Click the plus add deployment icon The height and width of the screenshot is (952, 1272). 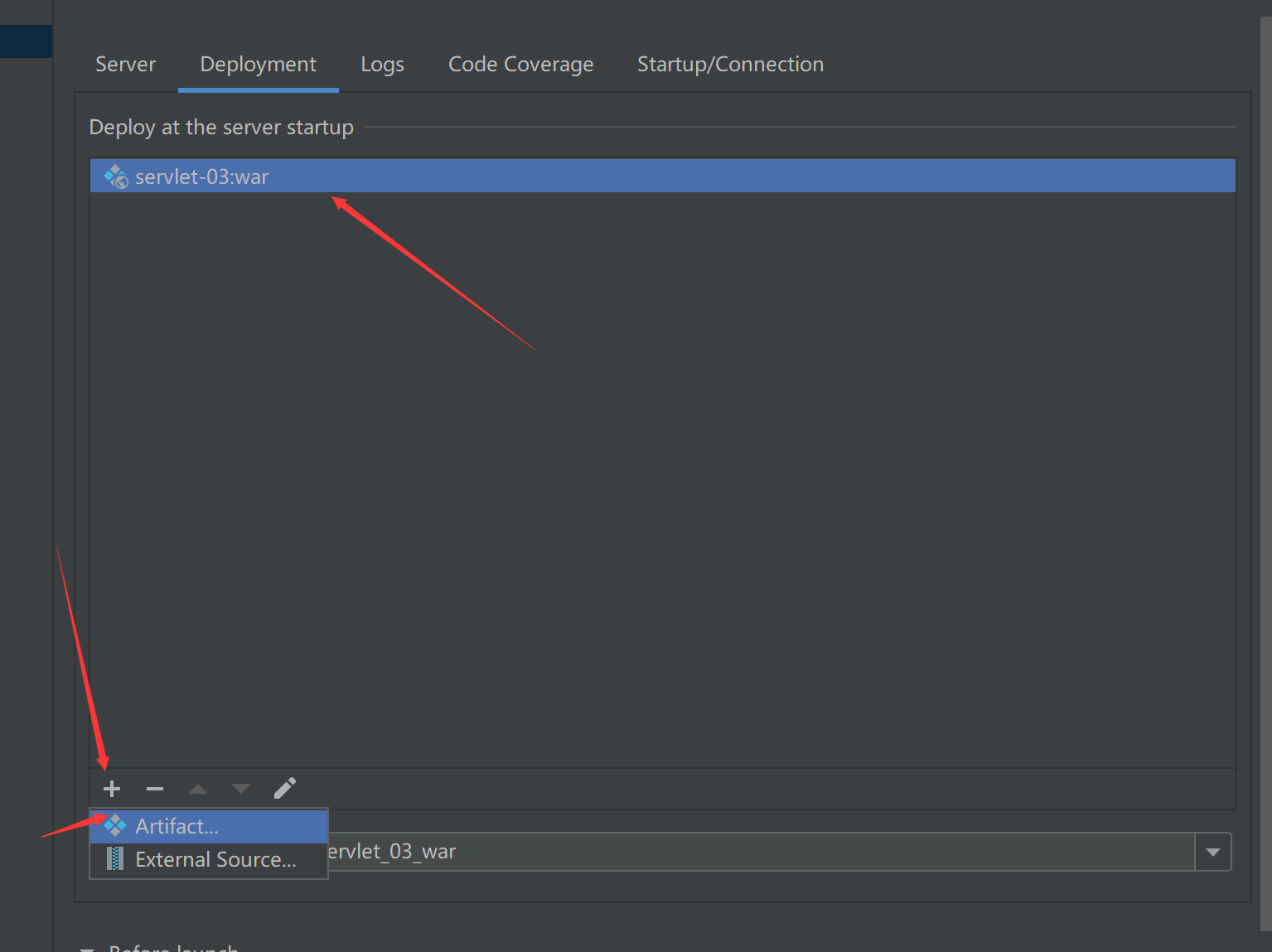click(x=112, y=789)
